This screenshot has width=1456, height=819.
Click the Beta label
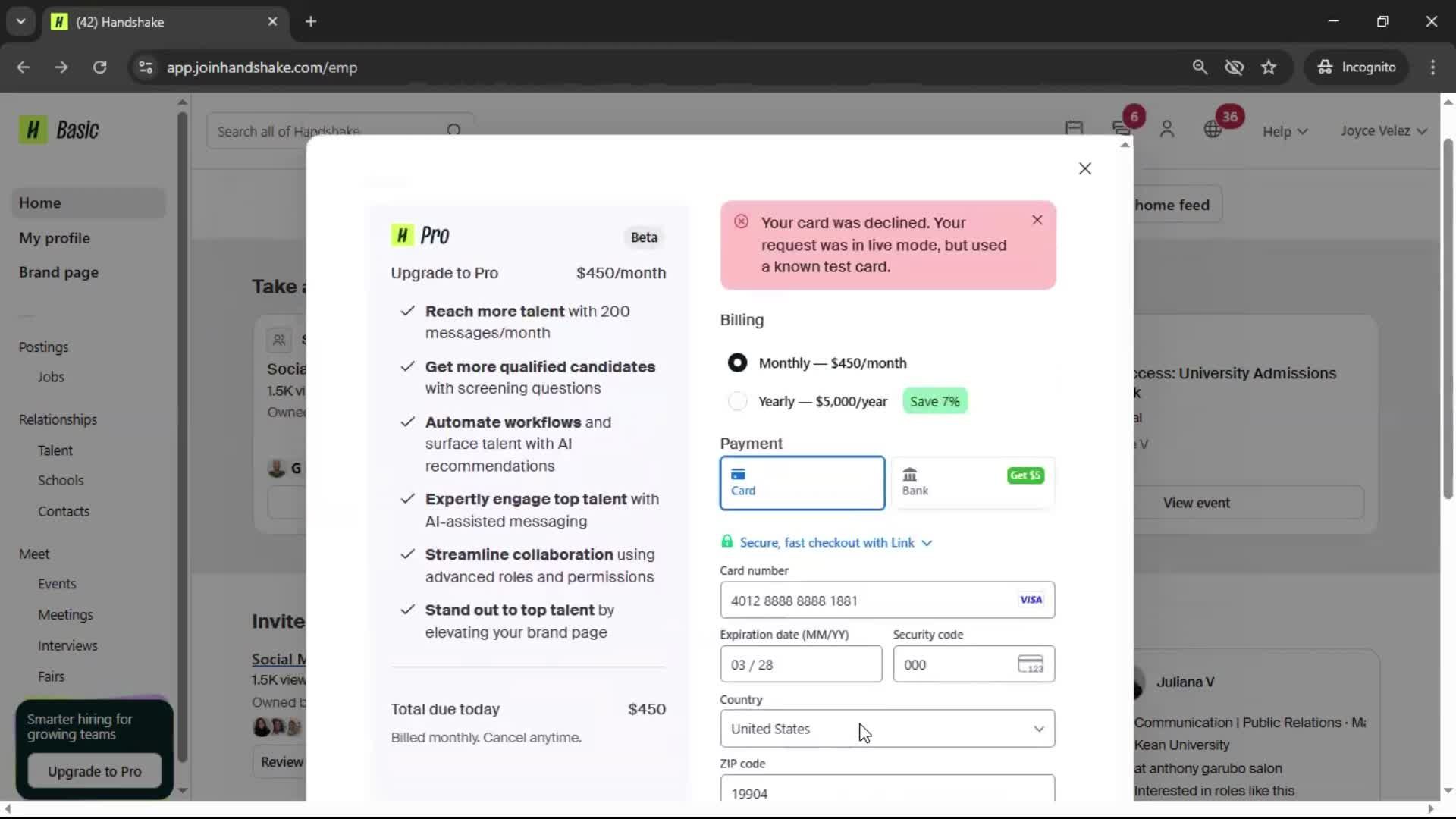pos(644,237)
